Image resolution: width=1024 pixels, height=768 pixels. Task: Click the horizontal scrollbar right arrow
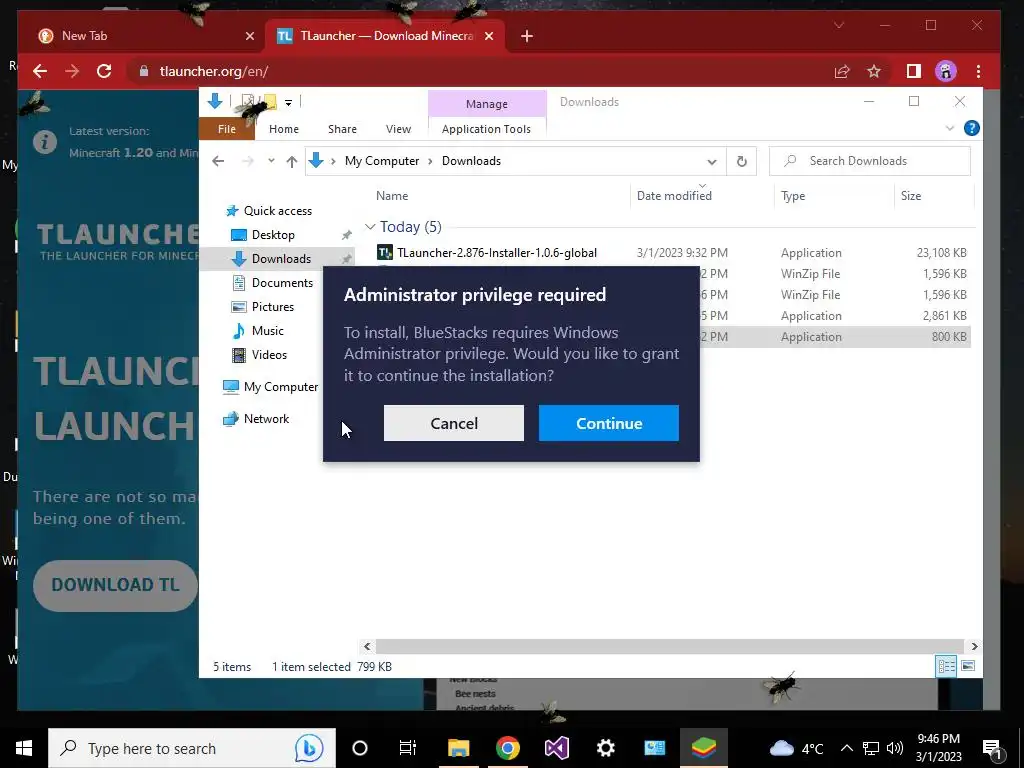click(974, 647)
